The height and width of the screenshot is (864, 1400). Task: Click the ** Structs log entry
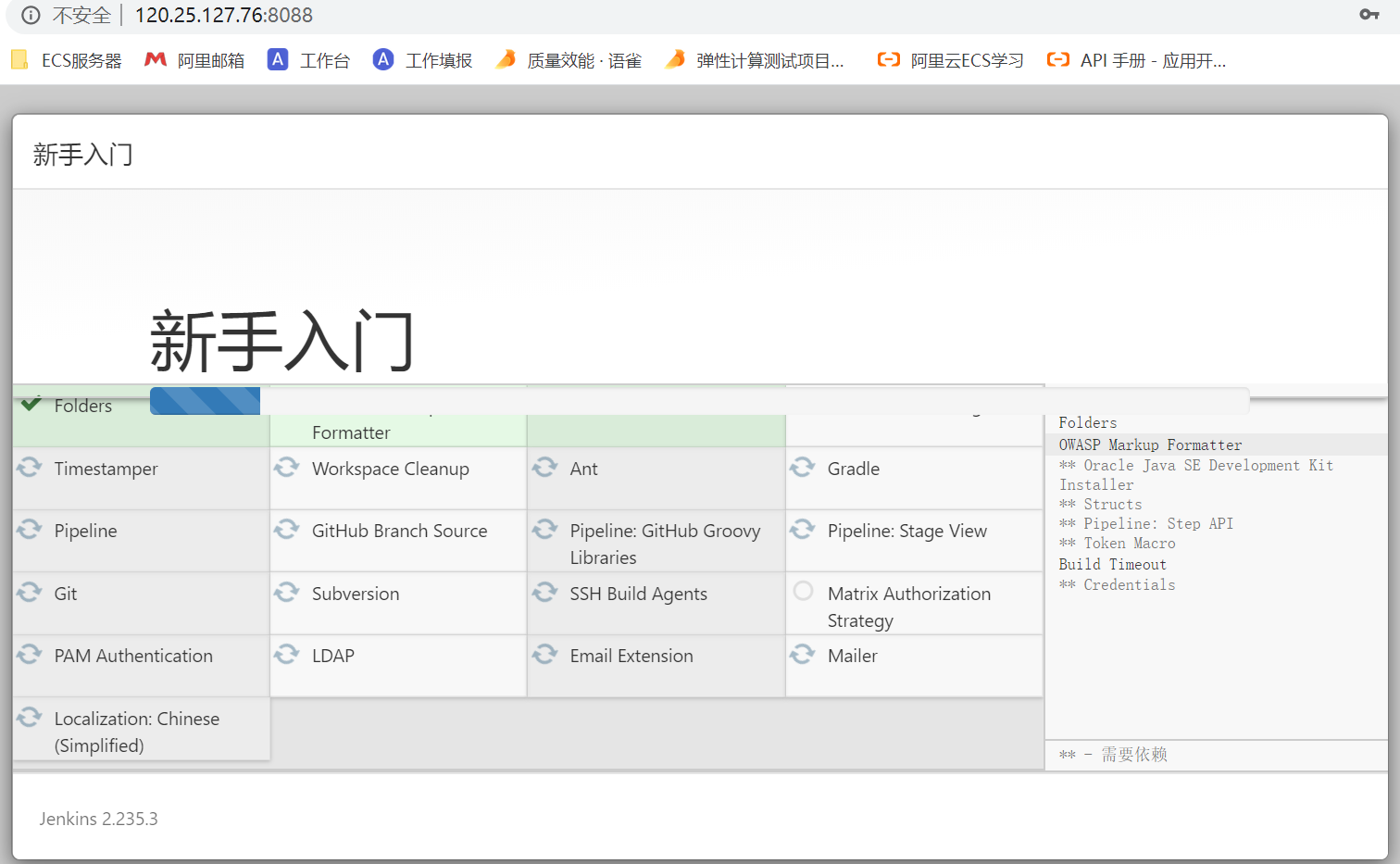[x=1100, y=504]
